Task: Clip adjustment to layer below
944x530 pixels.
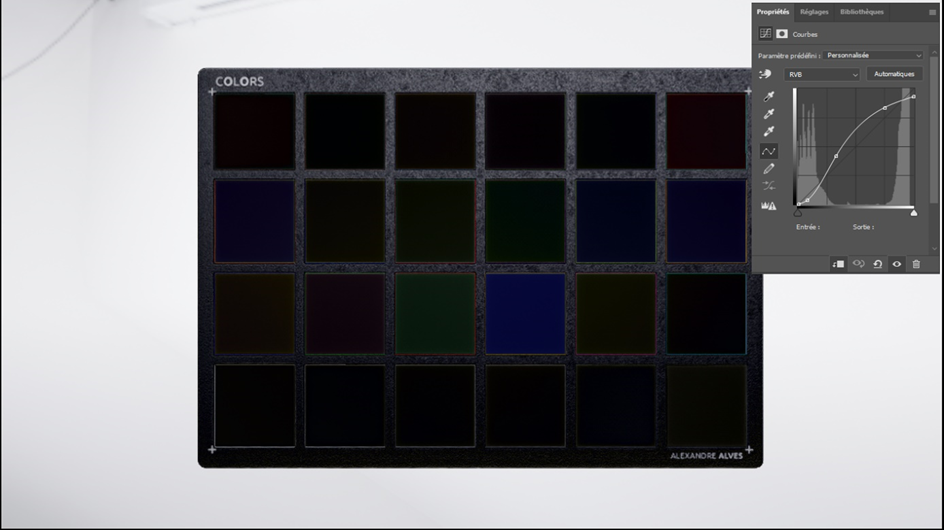Action: tap(838, 264)
